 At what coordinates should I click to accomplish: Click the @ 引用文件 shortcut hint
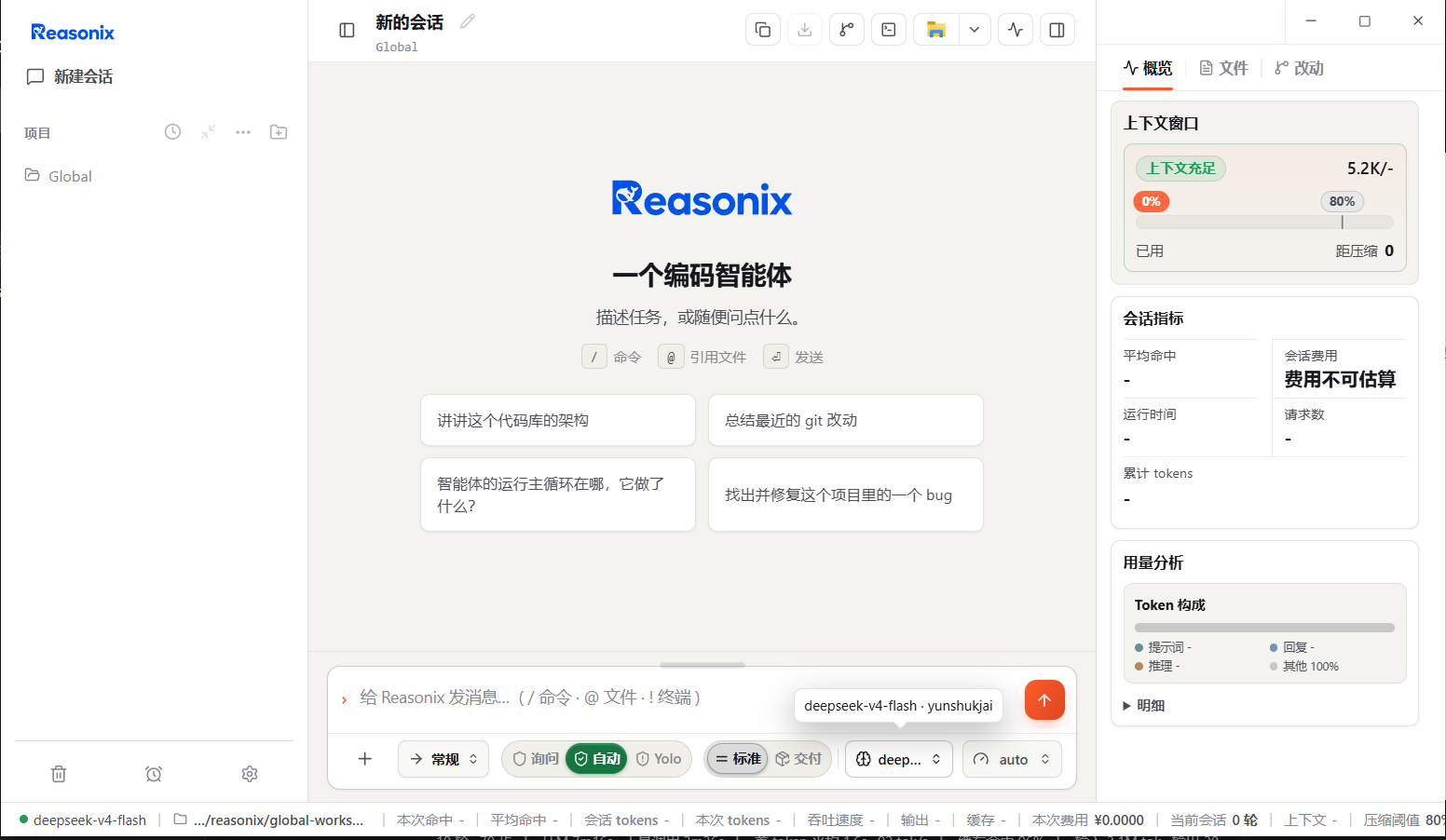tap(703, 357)
